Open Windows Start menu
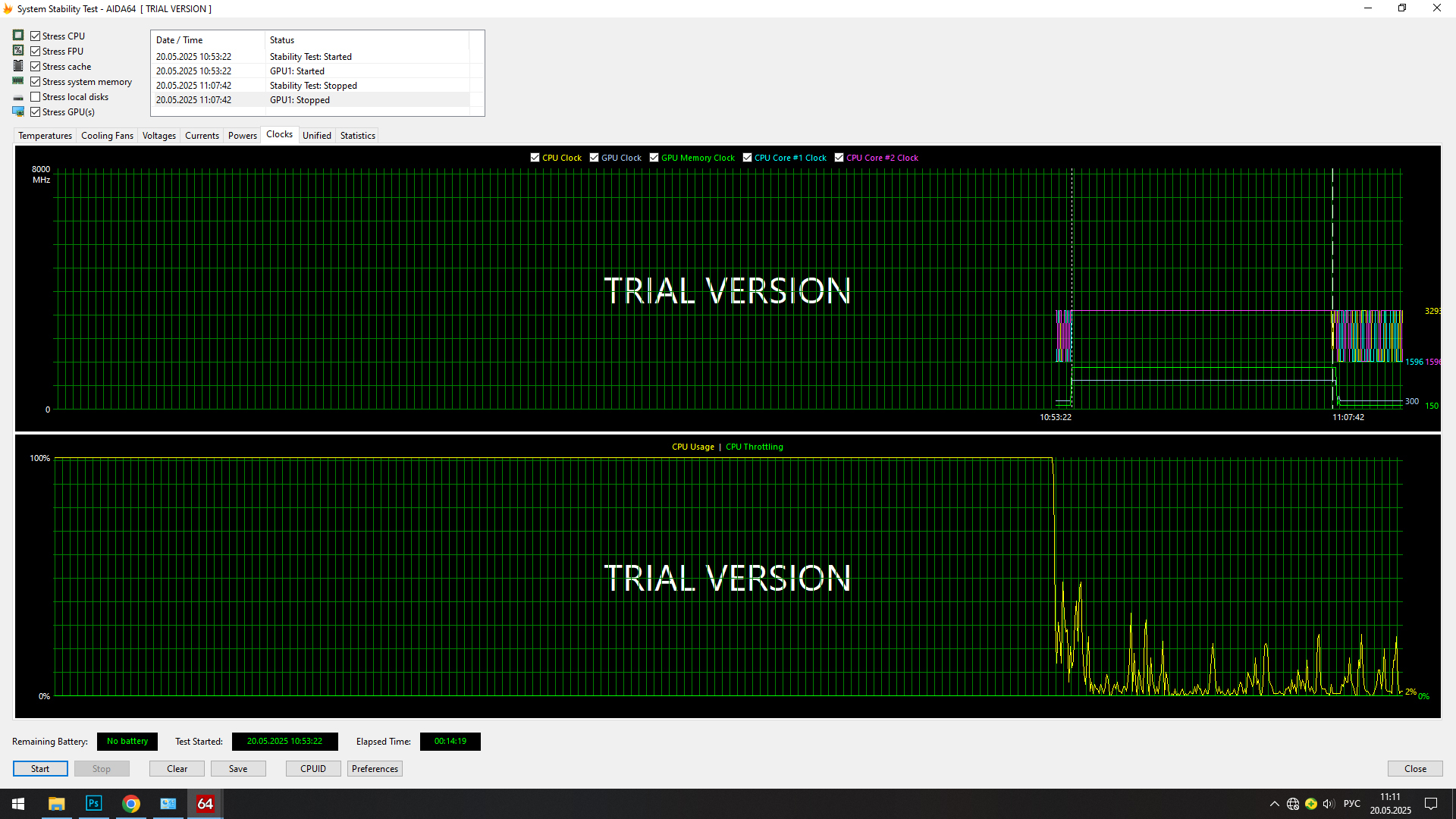 click(x=18, y=804)
